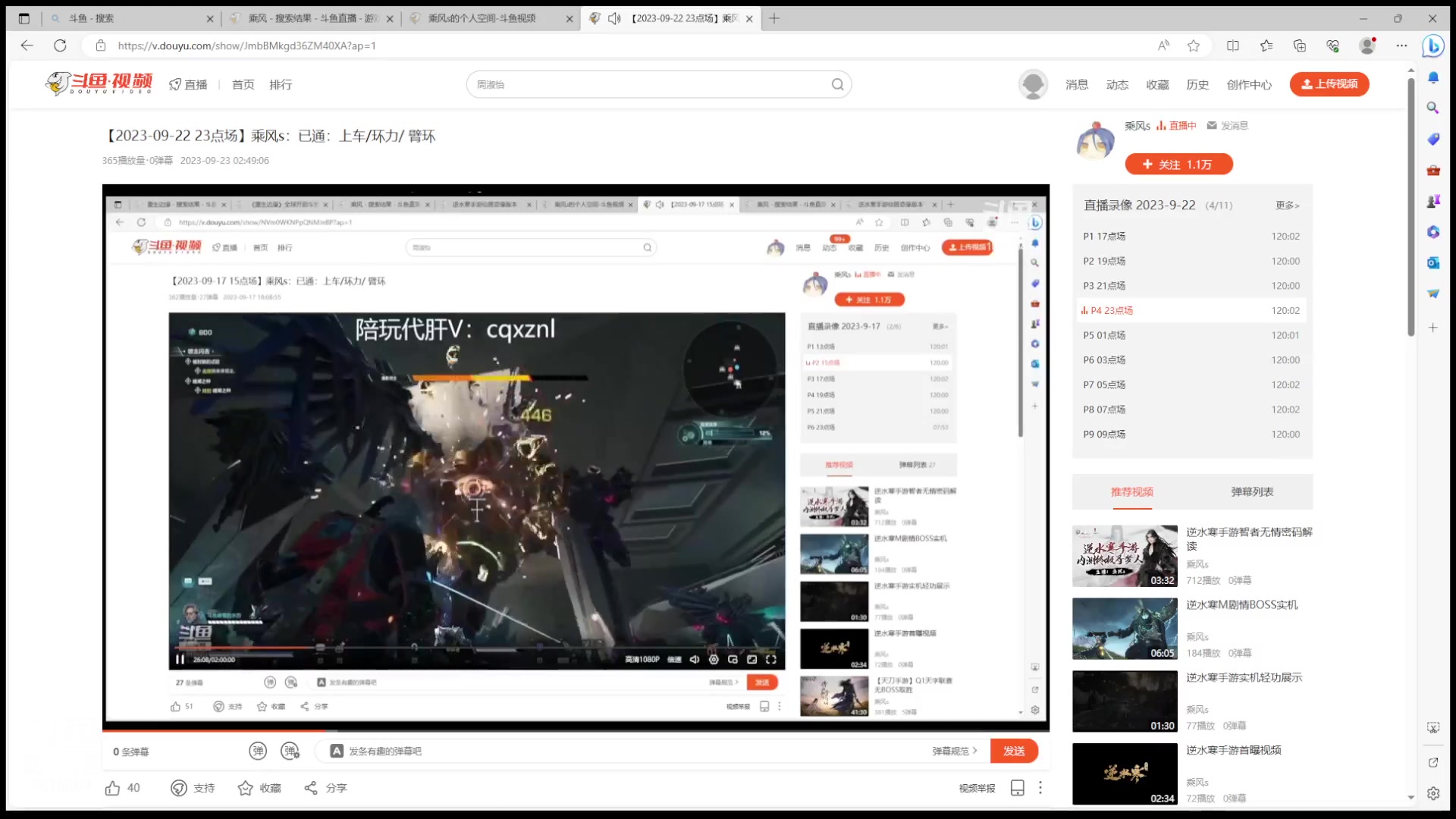1456x819 pixels.
Task: Open 逆水寒M剧情BOSS实机 thumbnail
Action: [1125, 629]
